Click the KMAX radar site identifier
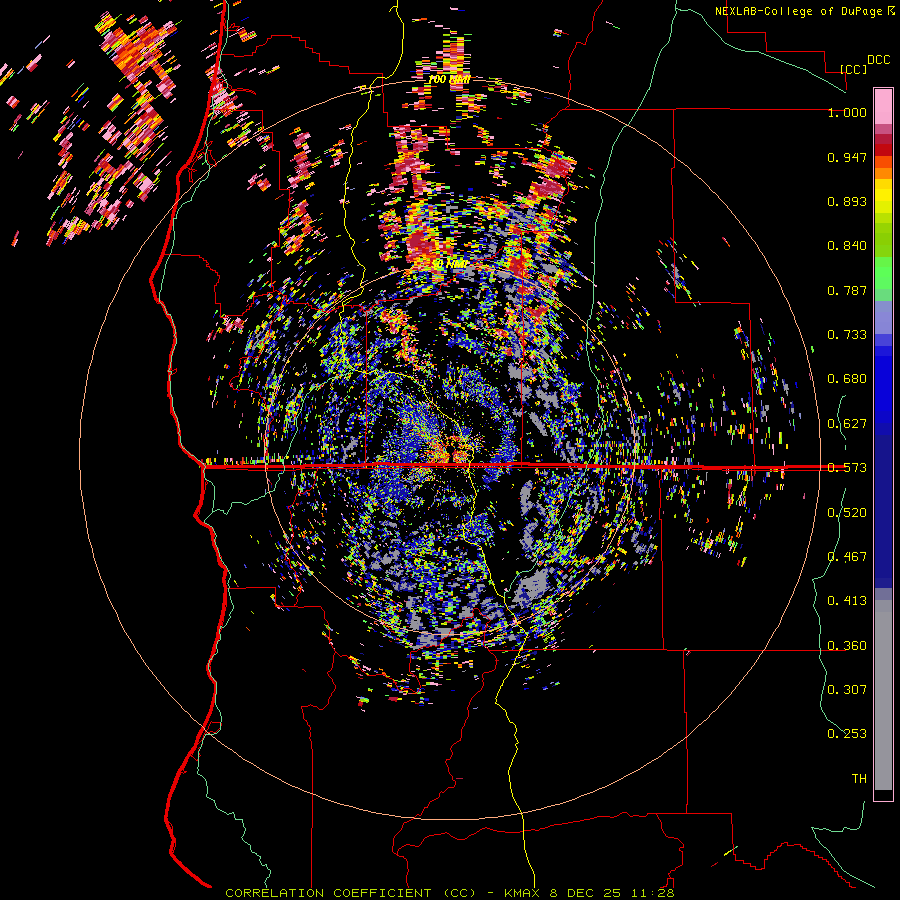Screen dimensions: 900x900 tap(523, 893)
